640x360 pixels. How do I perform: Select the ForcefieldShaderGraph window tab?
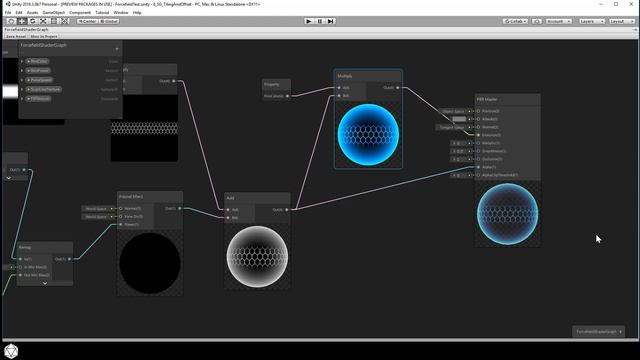27,30
